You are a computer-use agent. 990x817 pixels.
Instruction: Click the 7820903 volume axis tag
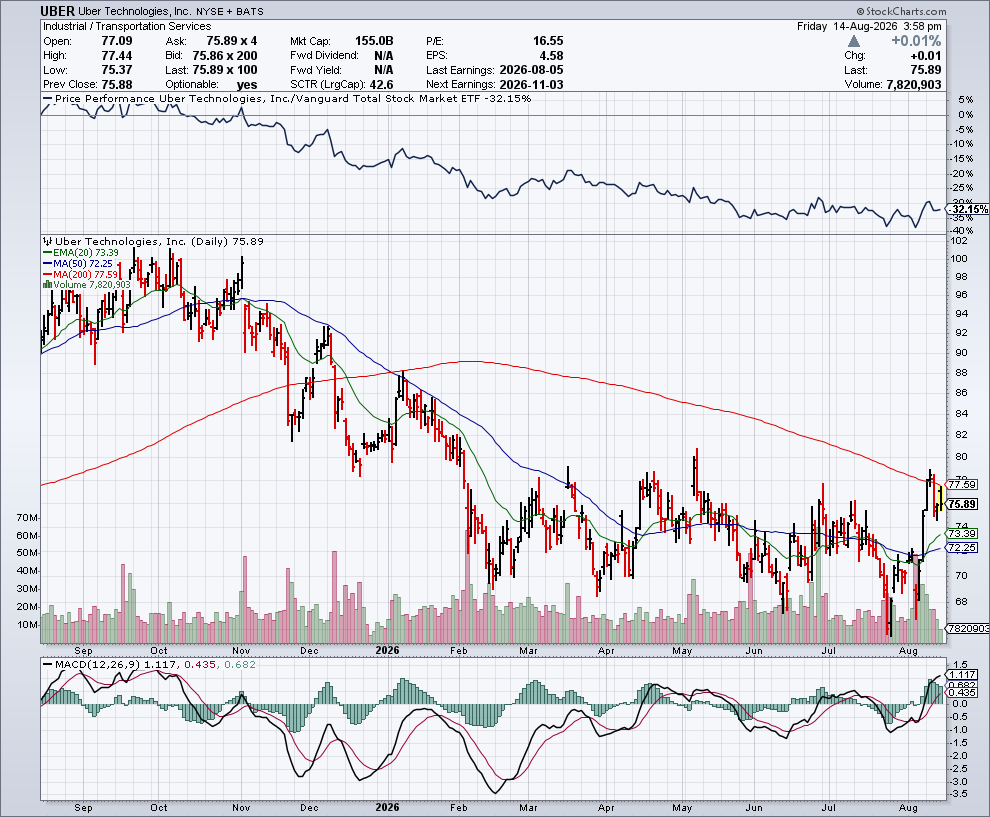[x=968, y=628]
